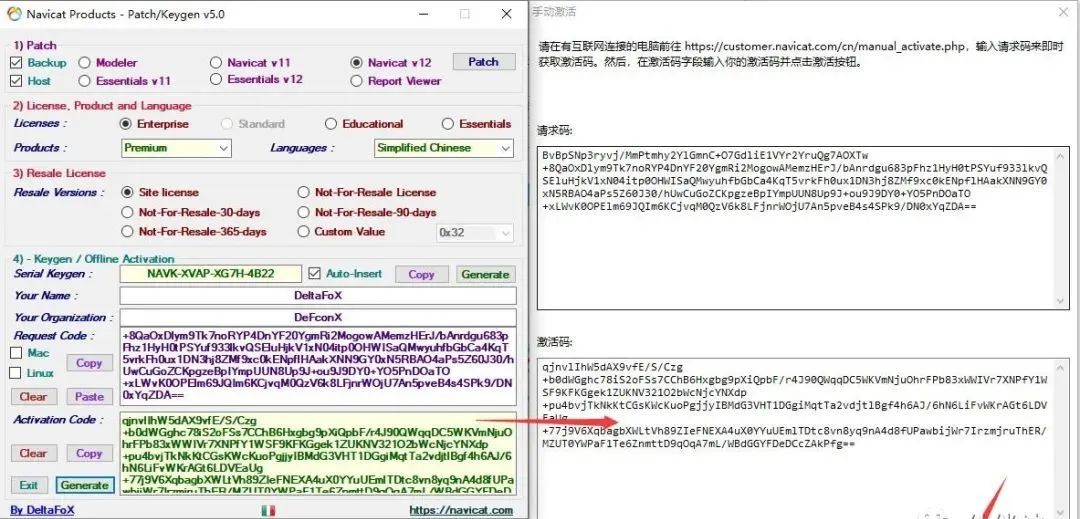Copy the serial keygen value

(x=421, y=274)
